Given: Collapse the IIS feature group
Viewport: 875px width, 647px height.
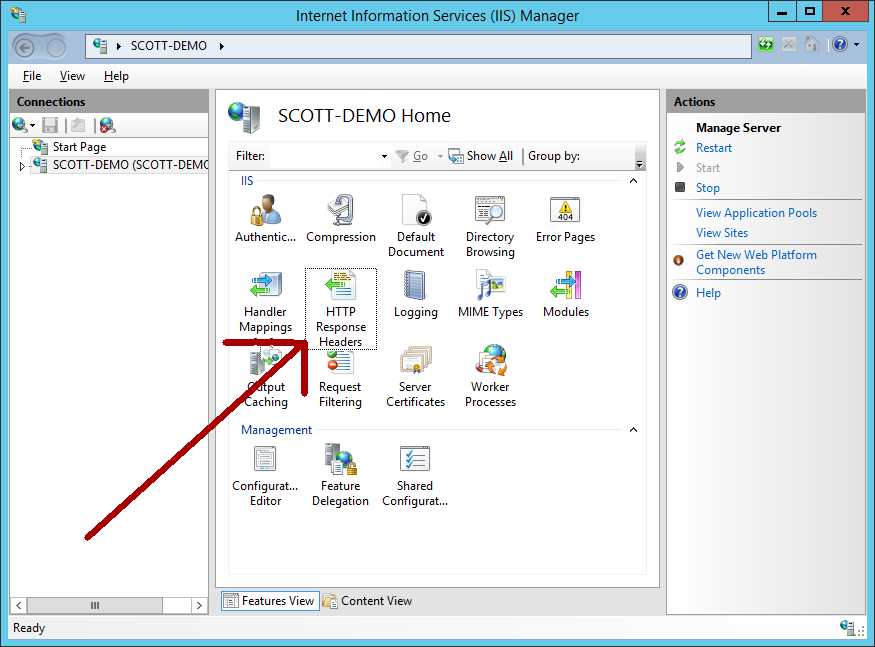Looking at the screenshot, I should pos(633,181).
